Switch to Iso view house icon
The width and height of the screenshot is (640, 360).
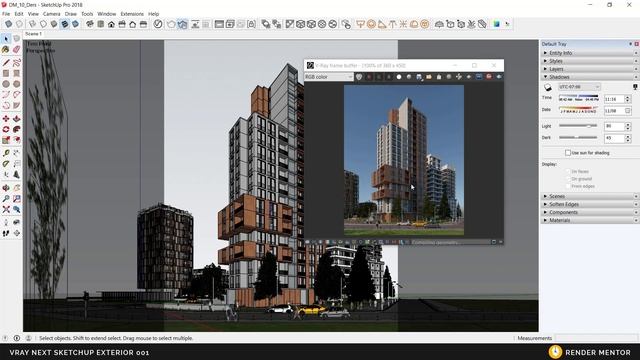pos(89,24)
